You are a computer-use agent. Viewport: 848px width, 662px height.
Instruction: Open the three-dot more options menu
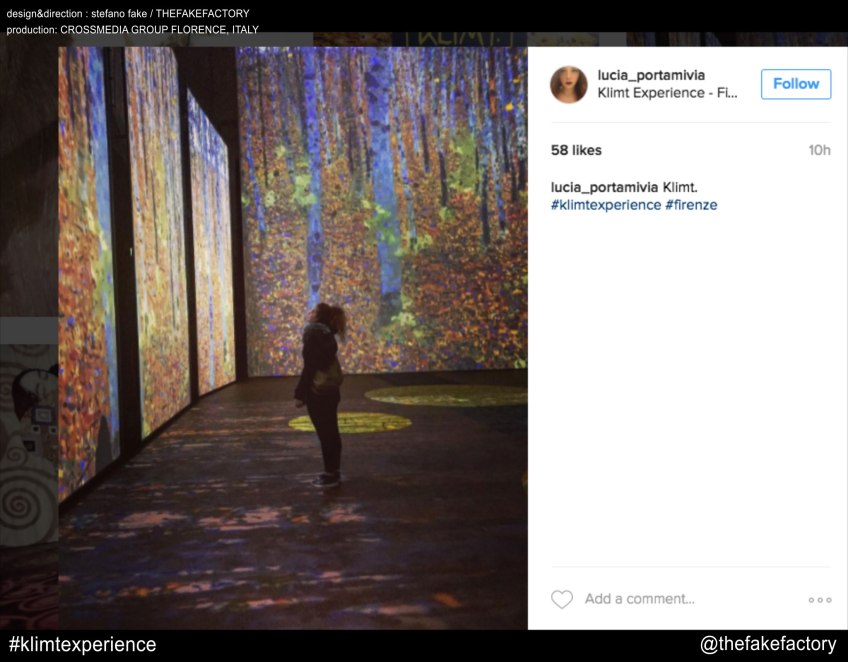820,600
